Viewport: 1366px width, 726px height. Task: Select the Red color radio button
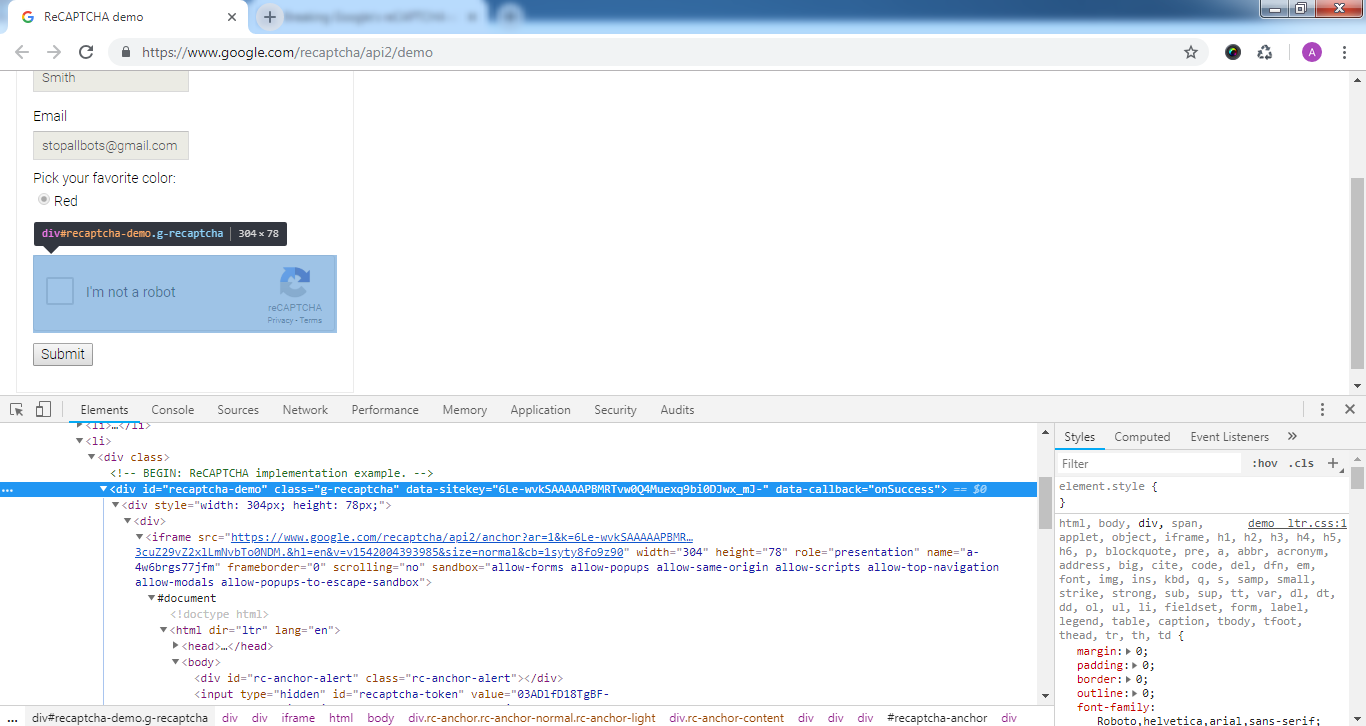(44, 199)
